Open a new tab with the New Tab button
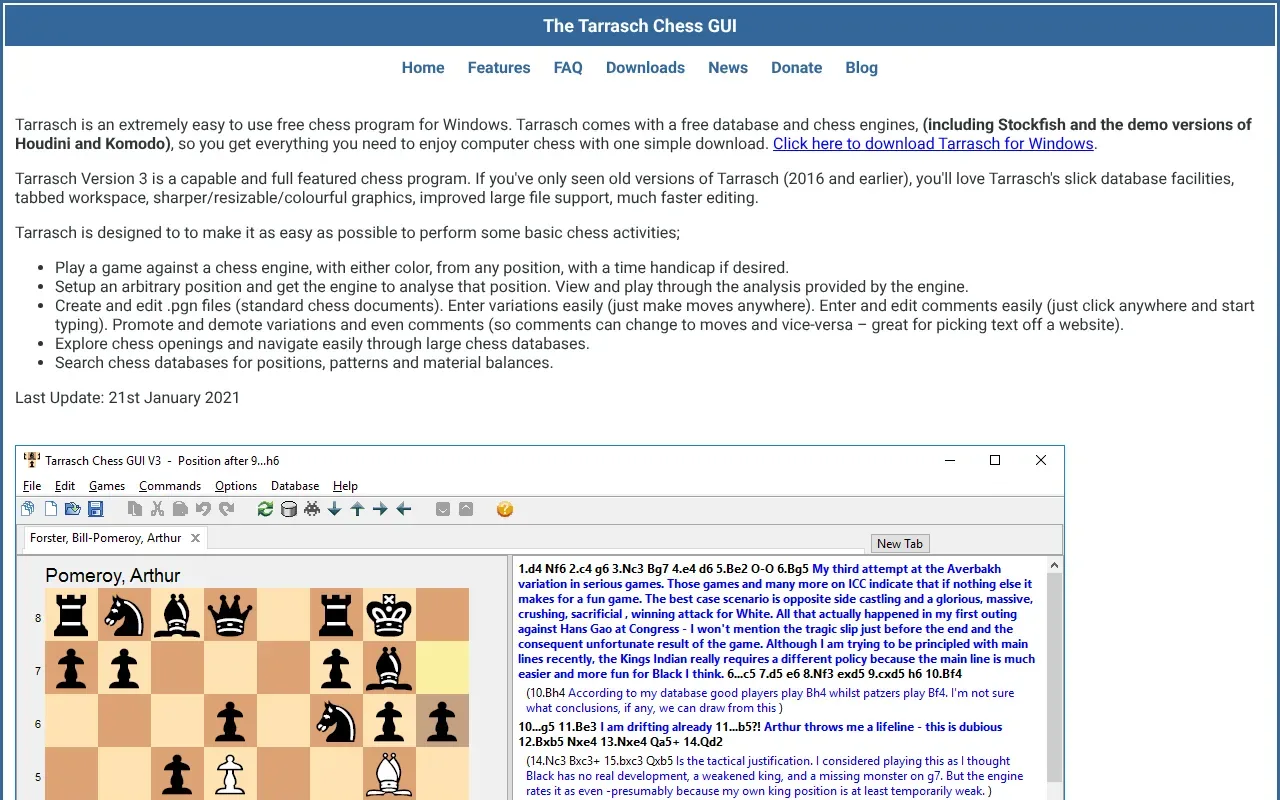 tap(899, 543)
